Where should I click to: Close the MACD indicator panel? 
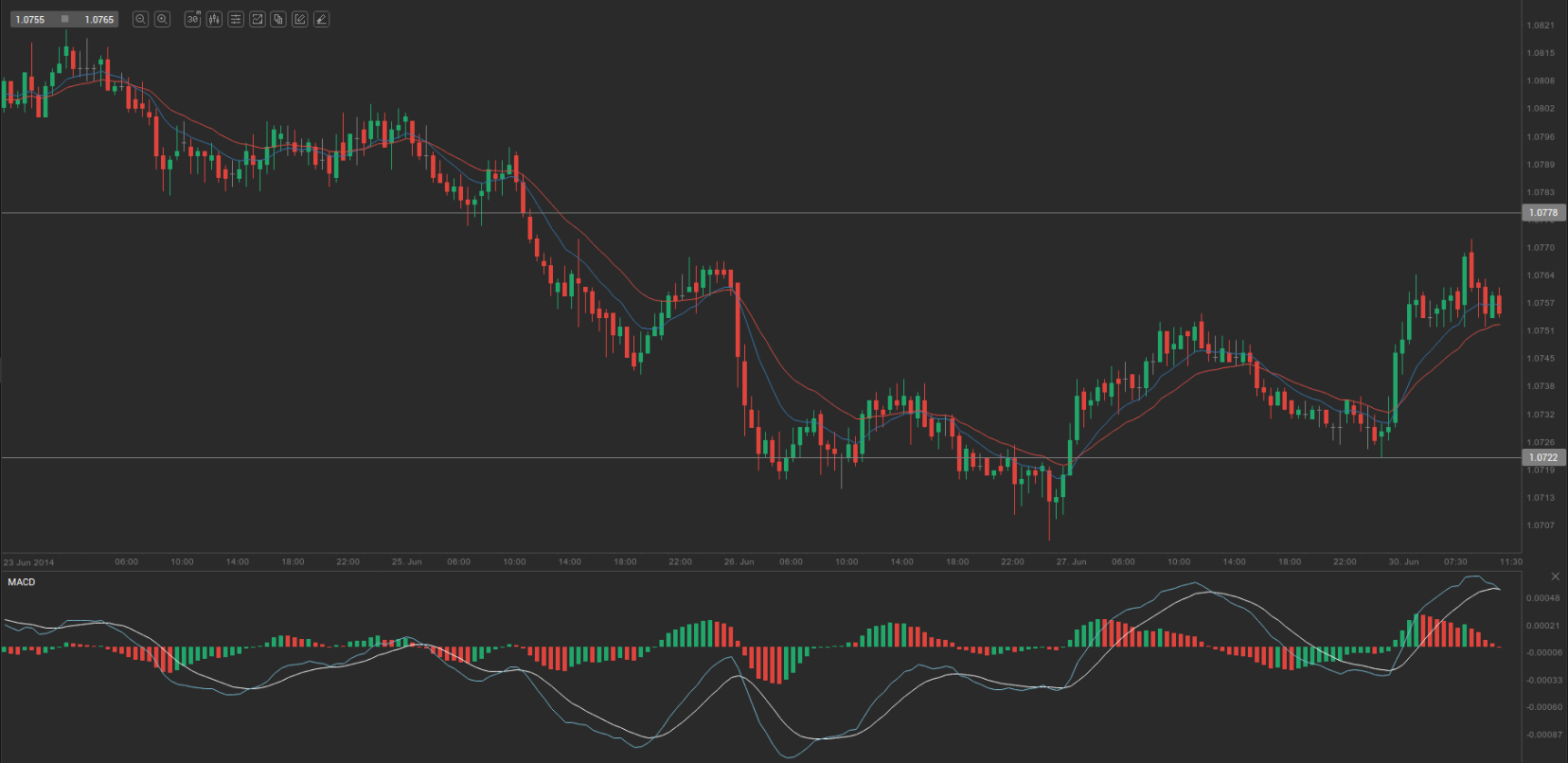click(1554, 577)
